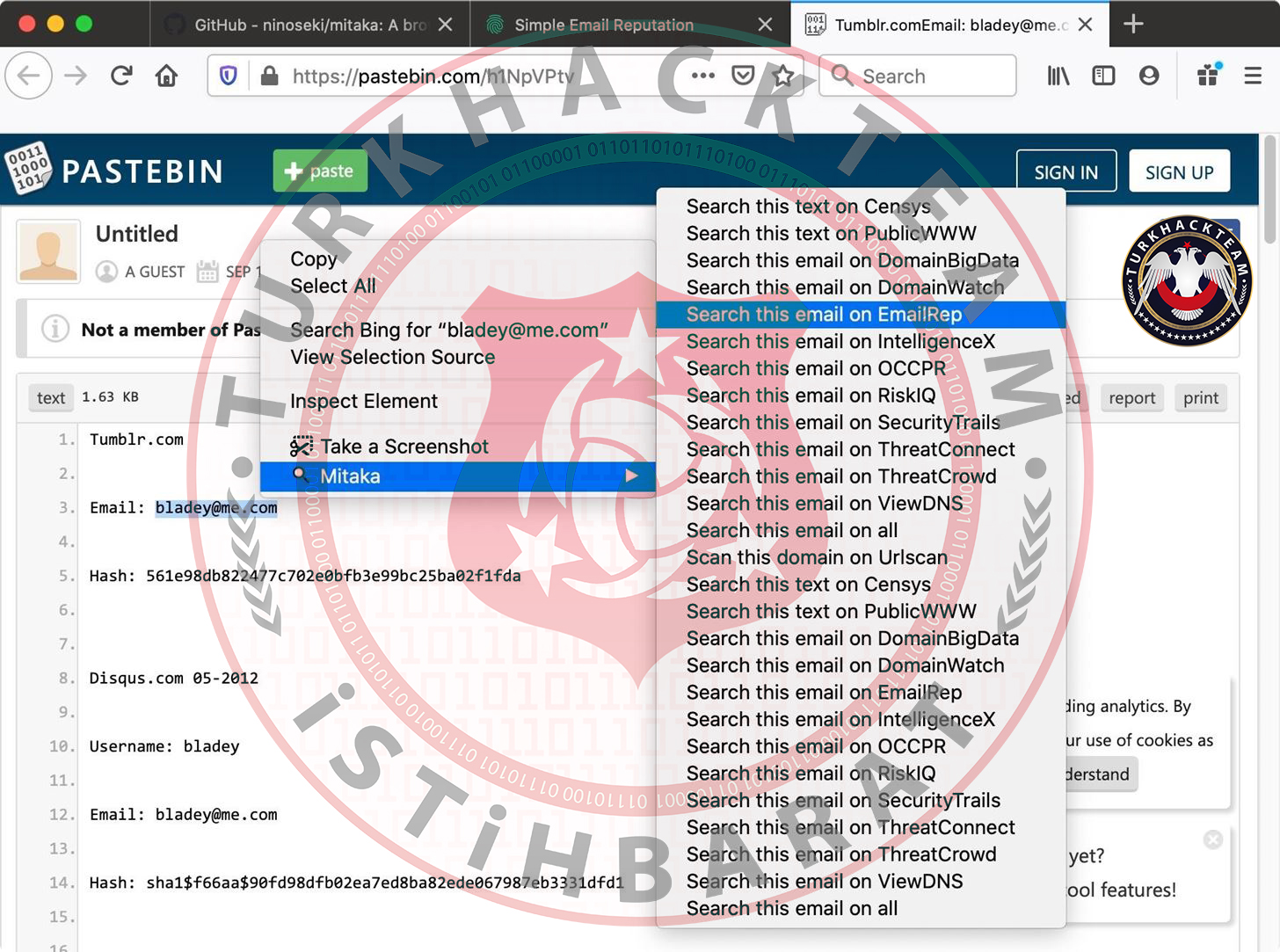The image size is (1280, 952).
Task: Open the browser Home page icon
Action: pyautogui.click(x=166, y=76)
